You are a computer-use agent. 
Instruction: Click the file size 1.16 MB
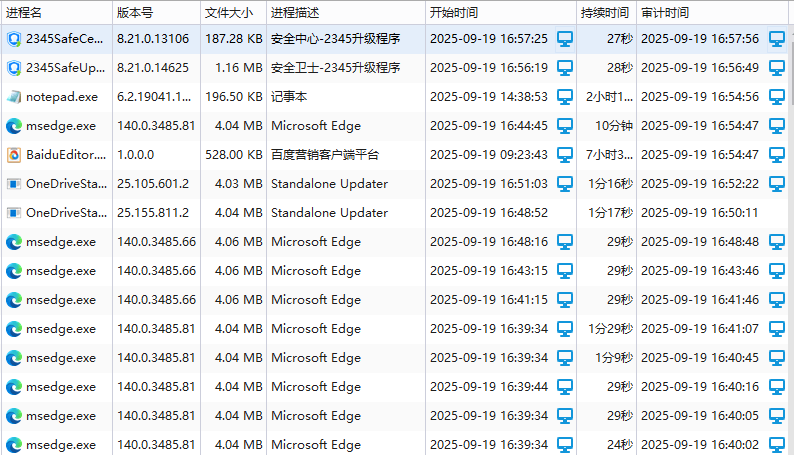pyautogui.click(x=239, y=68)
